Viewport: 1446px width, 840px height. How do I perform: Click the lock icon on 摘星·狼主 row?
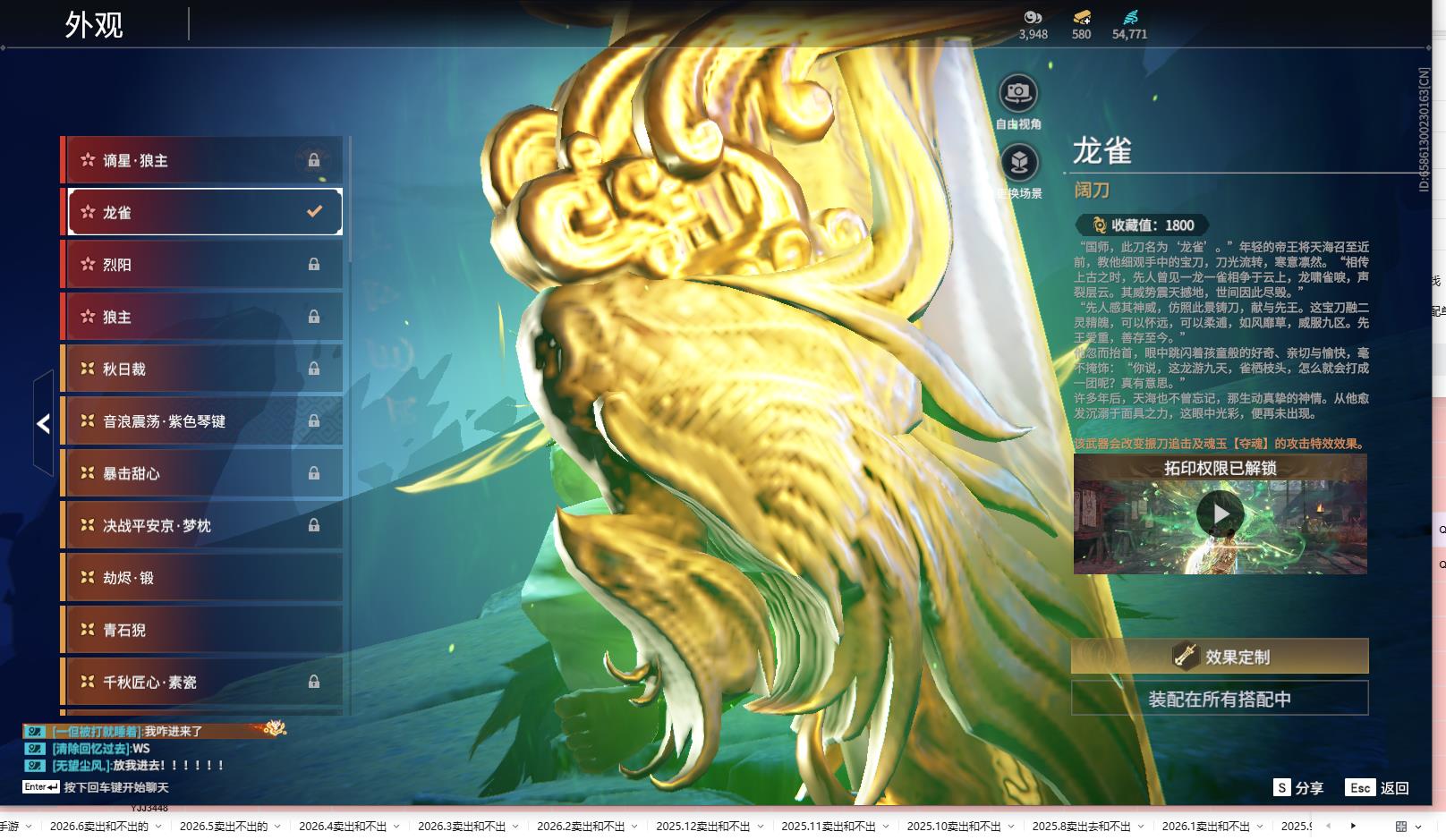[314, 160]
